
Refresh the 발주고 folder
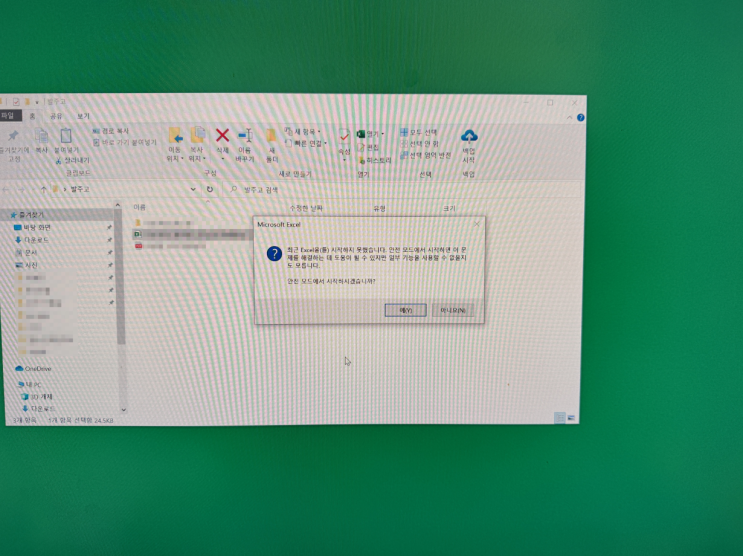tap(209, 189)
